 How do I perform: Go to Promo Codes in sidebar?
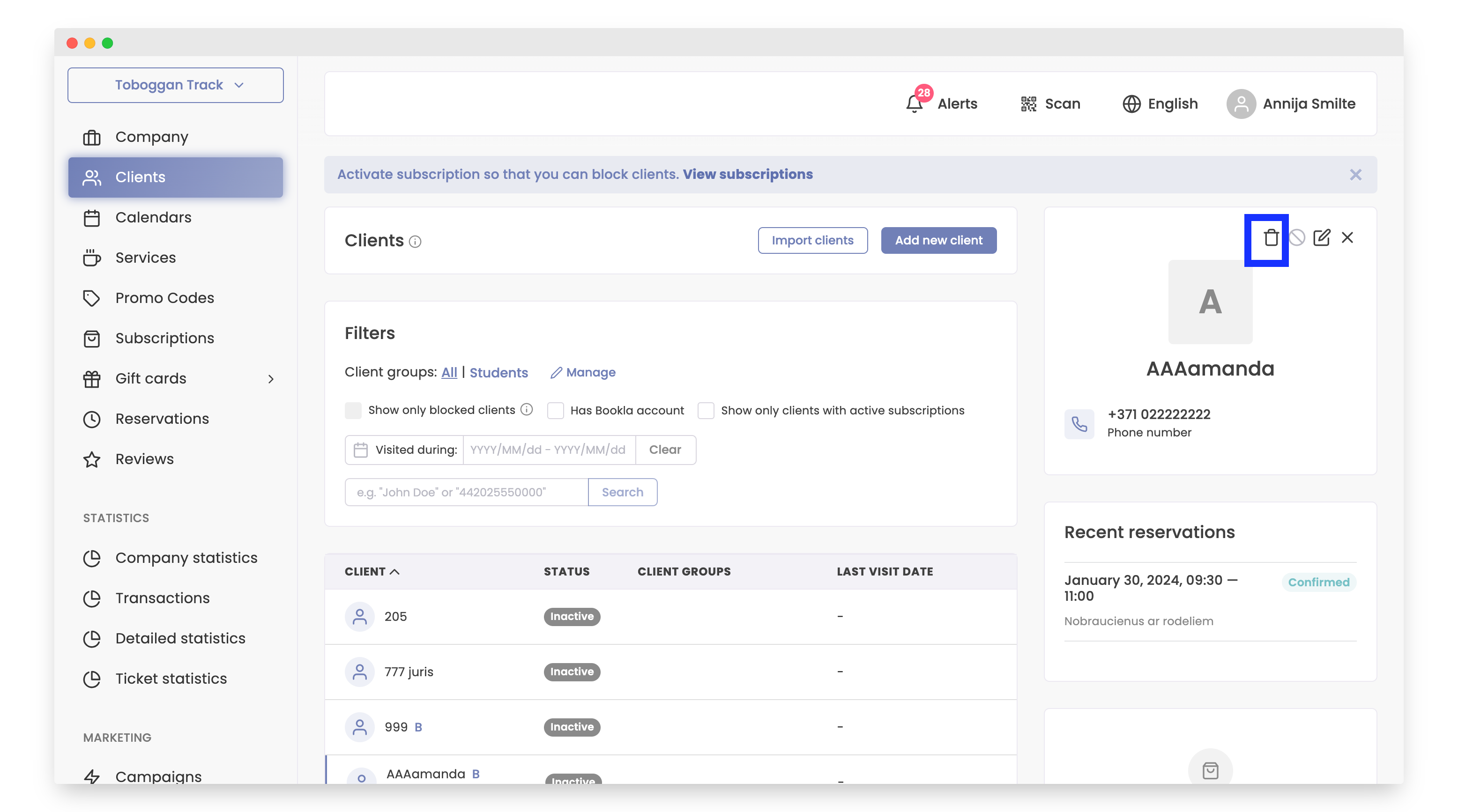pos(164,298)
